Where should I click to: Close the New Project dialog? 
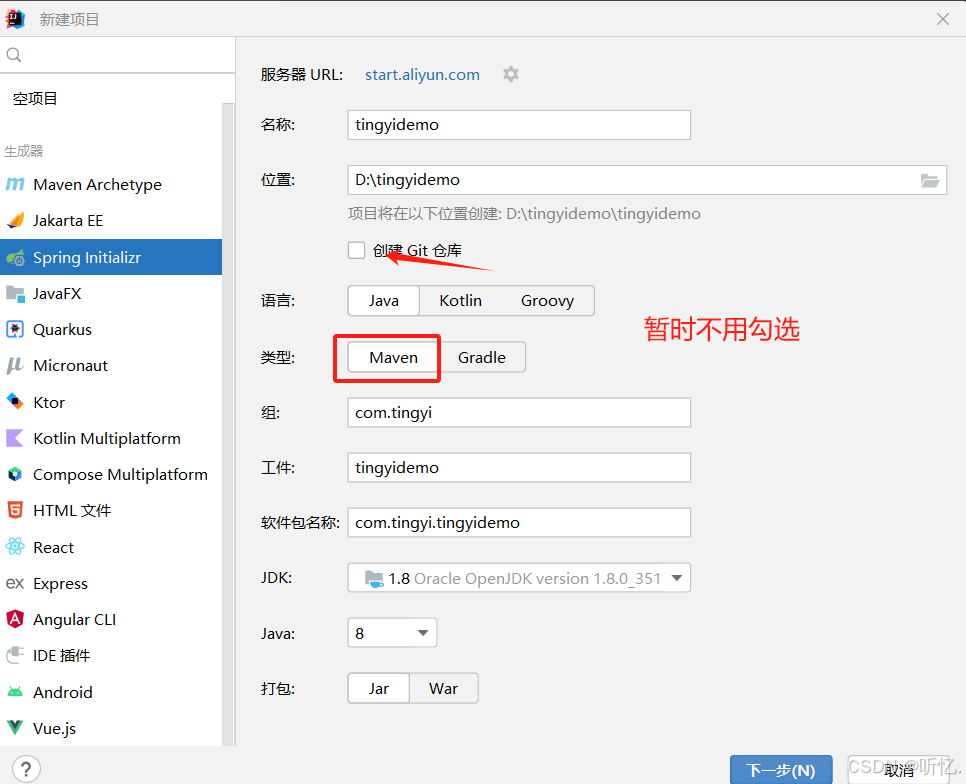(943, 19)
